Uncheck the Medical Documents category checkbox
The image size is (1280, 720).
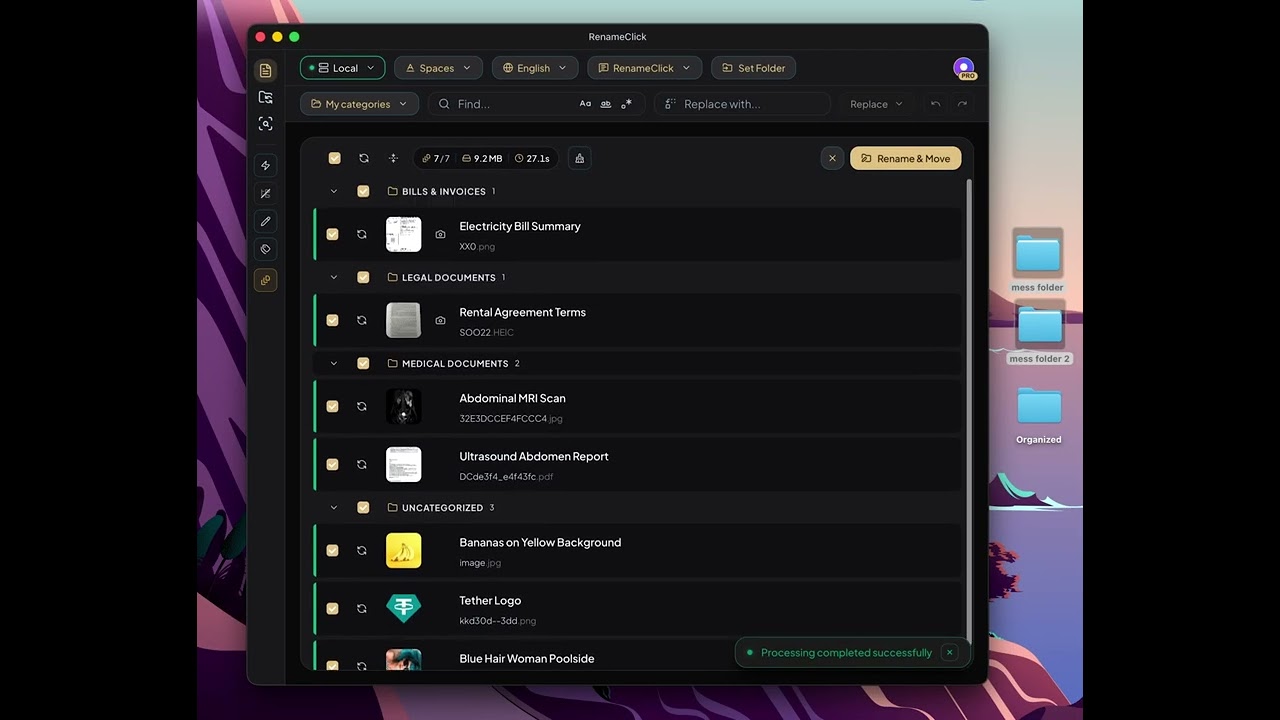point(363,363)
